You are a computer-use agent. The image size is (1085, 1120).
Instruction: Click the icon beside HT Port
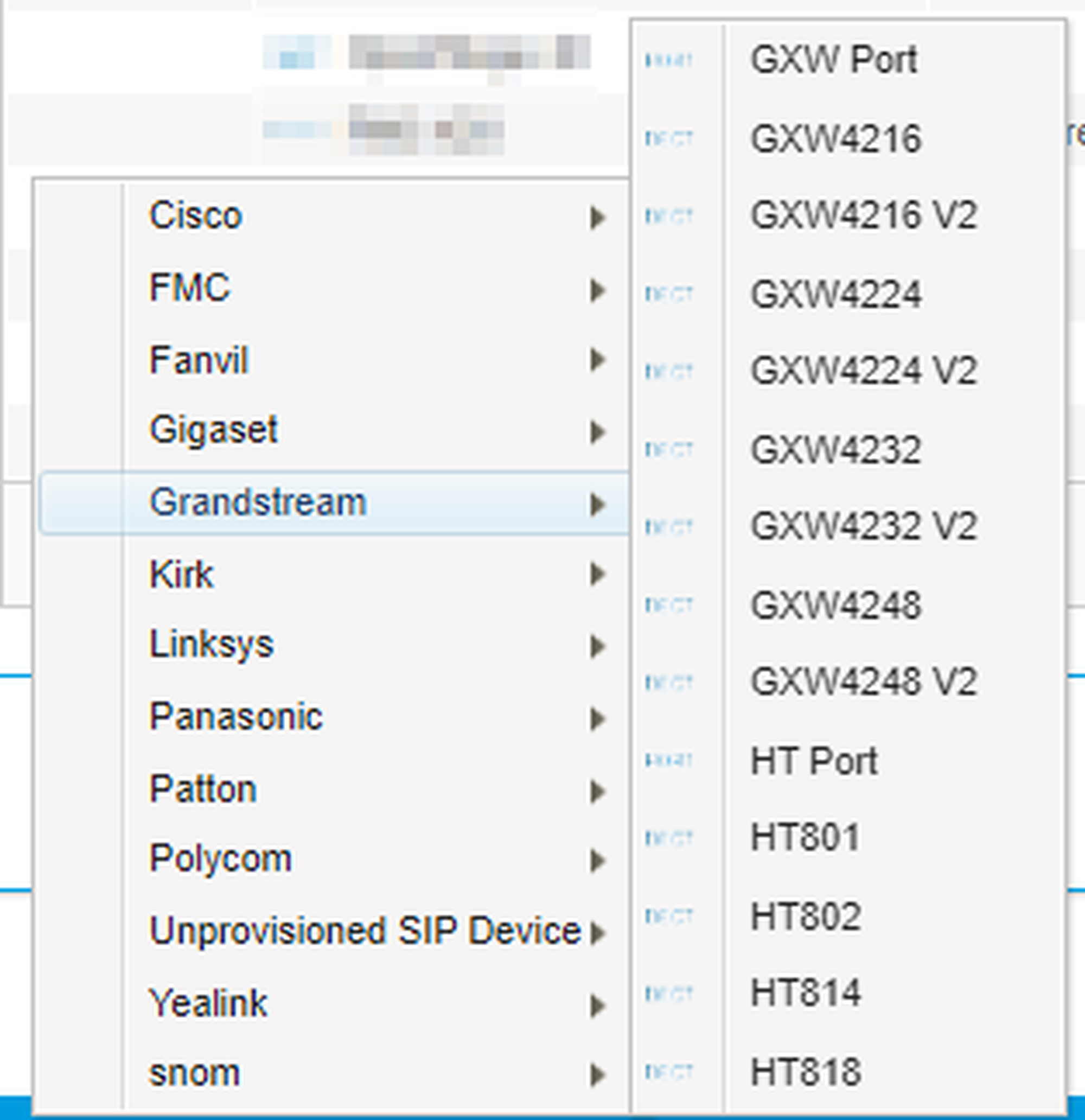[x=668, y=761]
